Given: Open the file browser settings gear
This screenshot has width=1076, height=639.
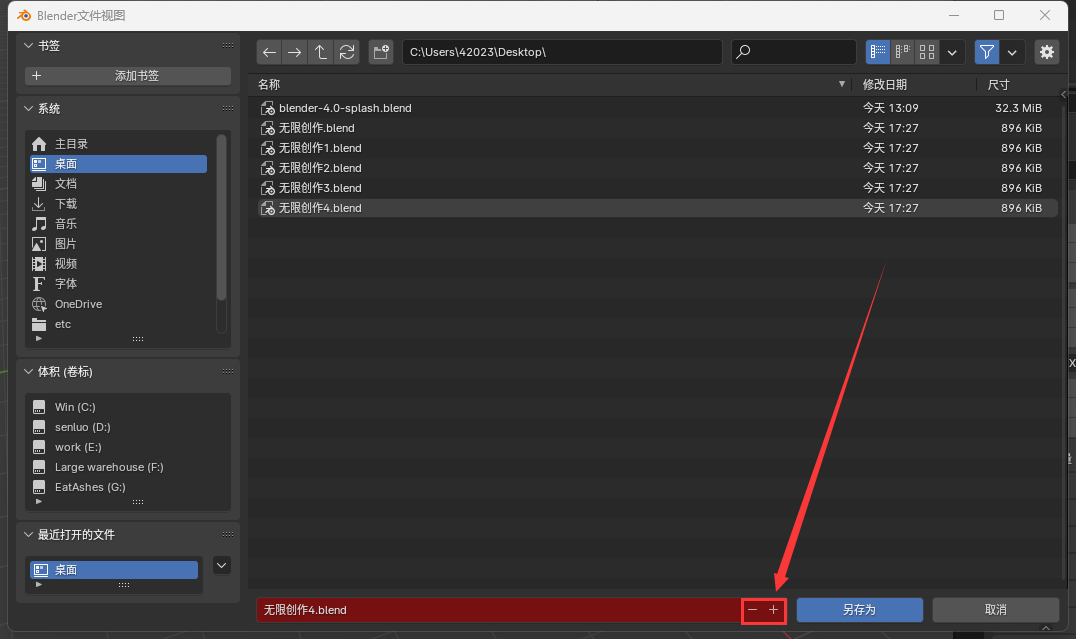Looking at the screenshot, I should click(1046, 52).
